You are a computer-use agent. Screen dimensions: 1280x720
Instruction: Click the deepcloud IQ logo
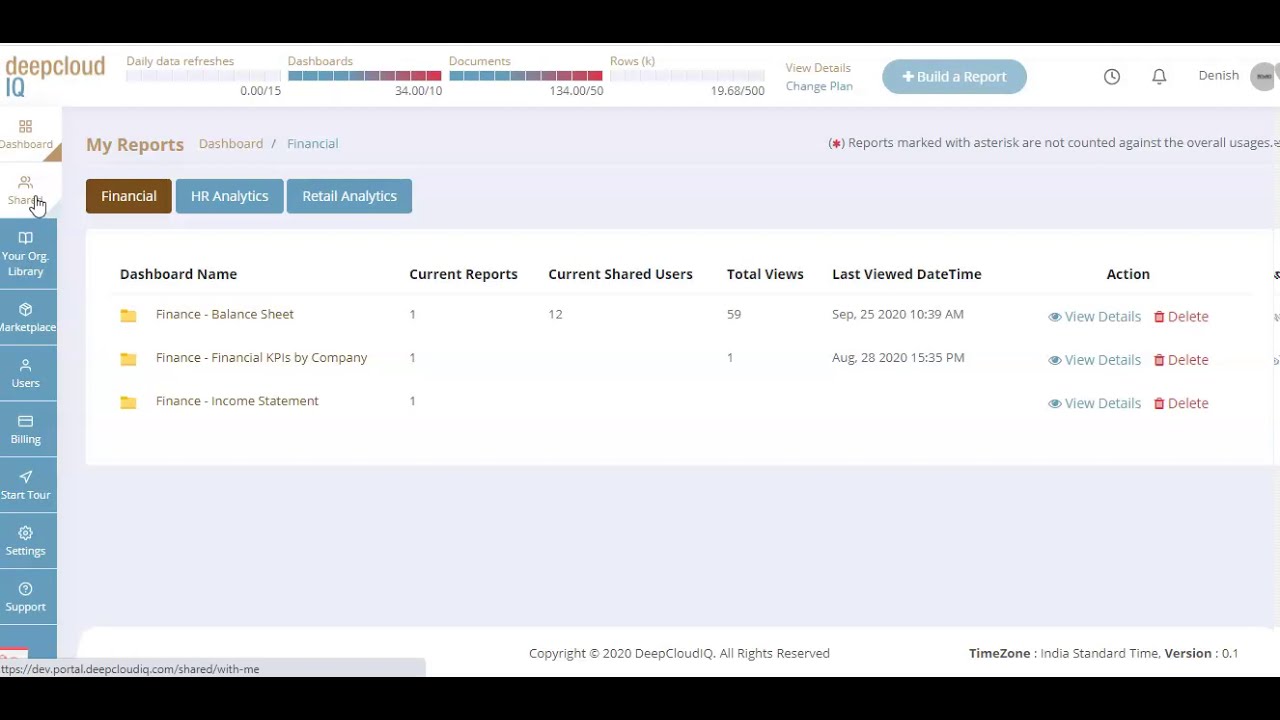pos(55,76)
